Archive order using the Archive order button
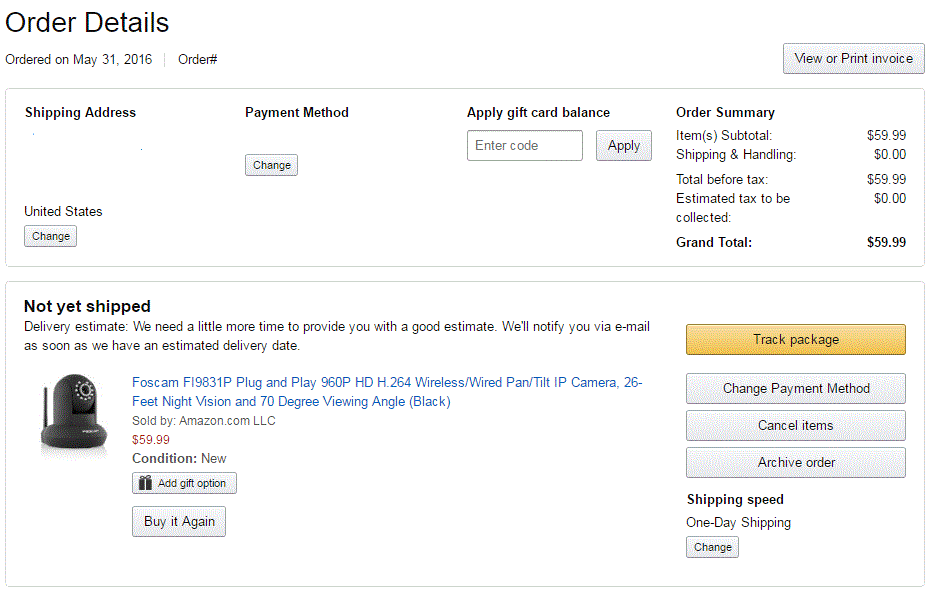Screen dimensions: 934x597 [x=795, y=463]
